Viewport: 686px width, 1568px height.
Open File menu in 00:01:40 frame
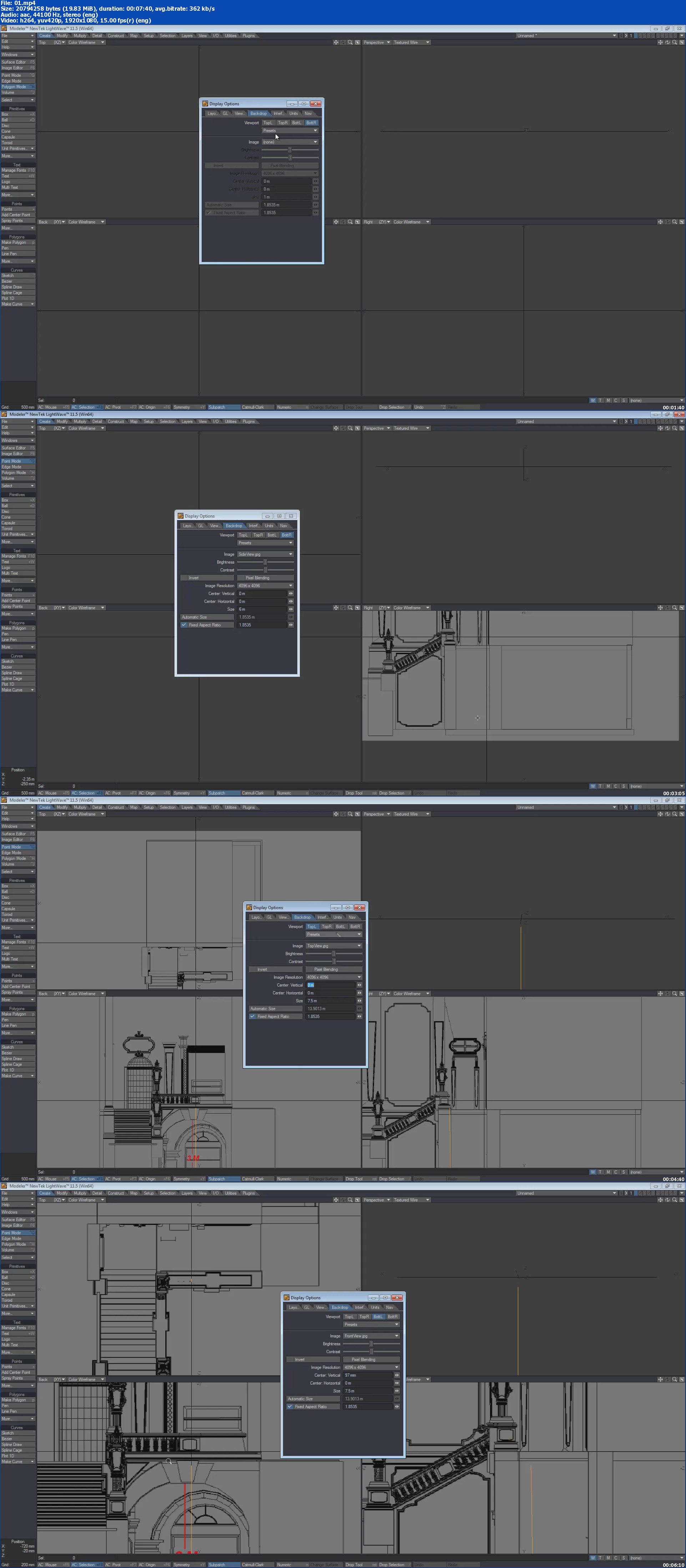[x=17, y=36]
